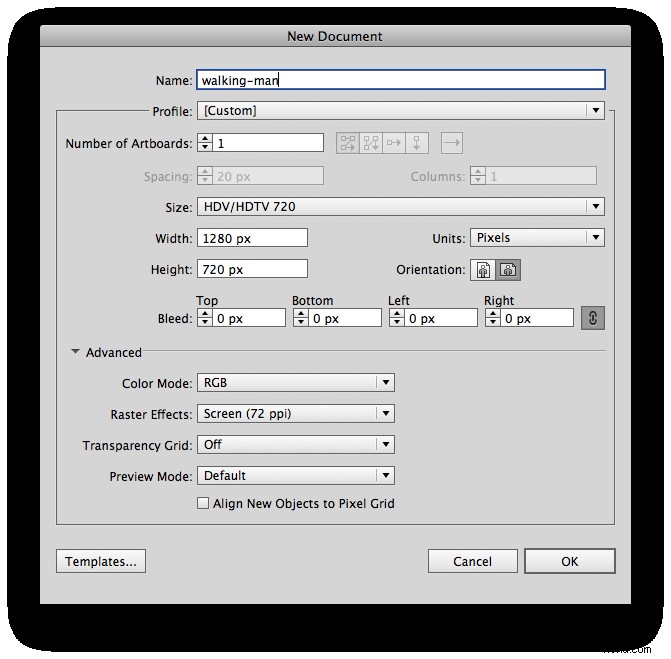
Task: Click the disabled Columns field showing 1
Action: pyautogui.click(x=541, y=176)
